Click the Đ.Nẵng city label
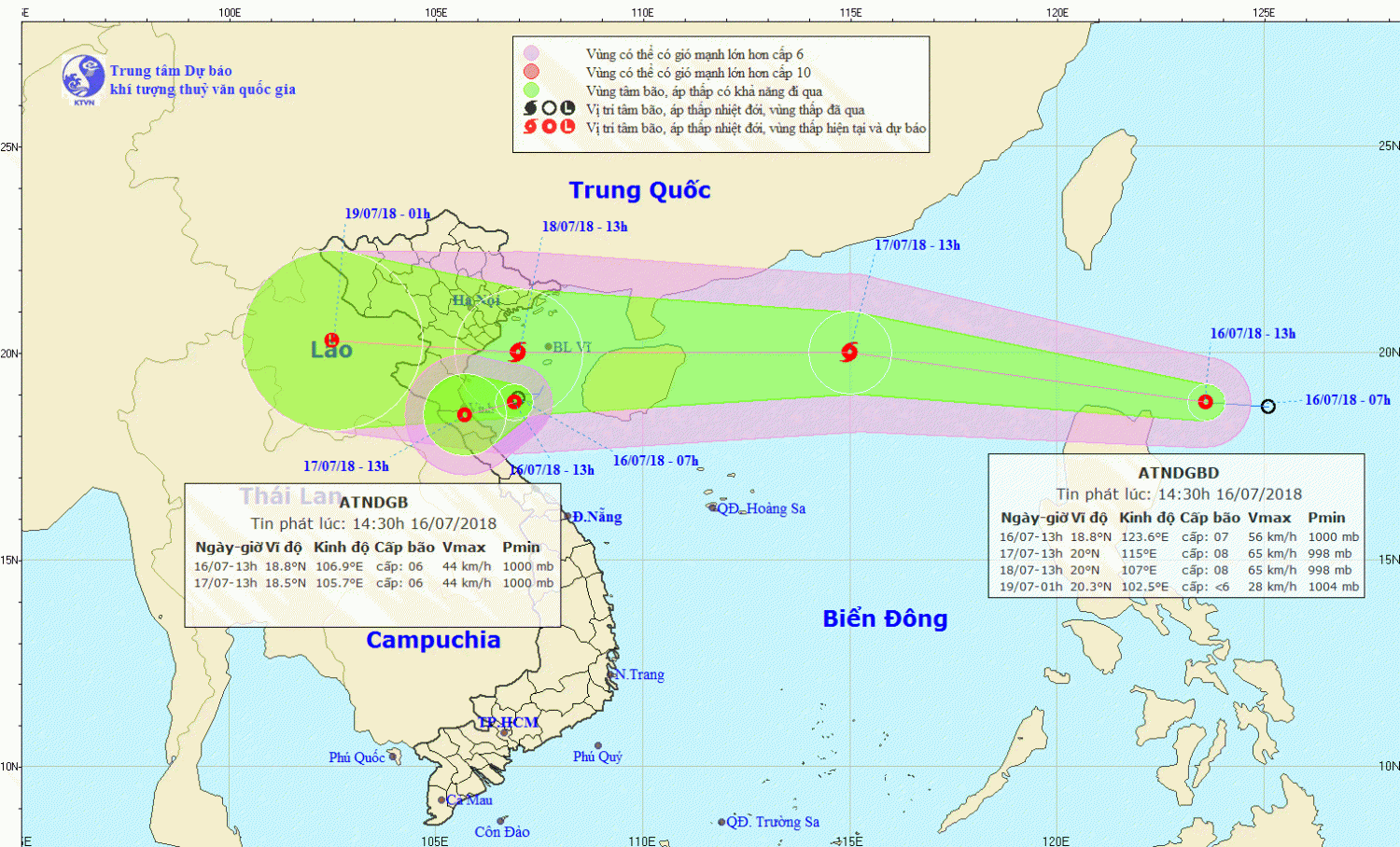Screen dimensions: 1400x847 597,517
